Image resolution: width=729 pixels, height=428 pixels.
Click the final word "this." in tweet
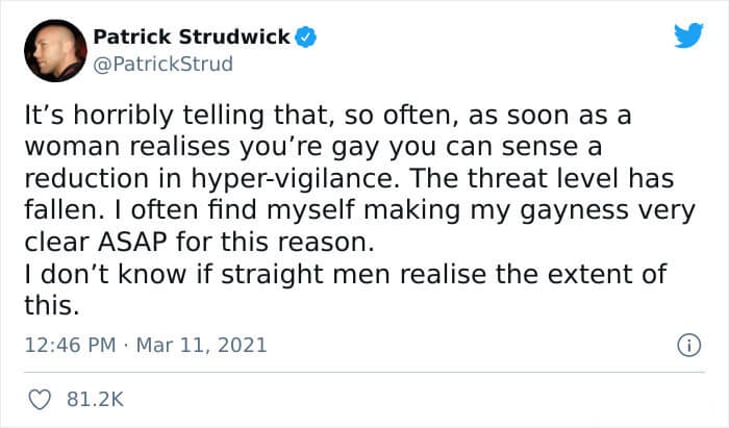[x=52, y=306]
